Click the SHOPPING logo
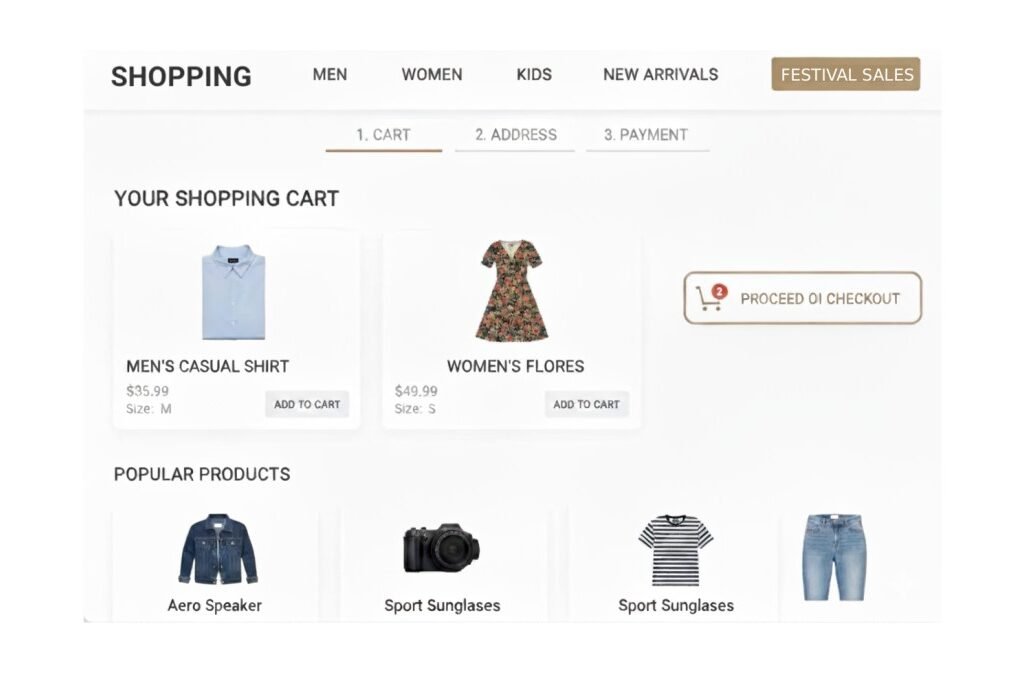 click(181, 76)
